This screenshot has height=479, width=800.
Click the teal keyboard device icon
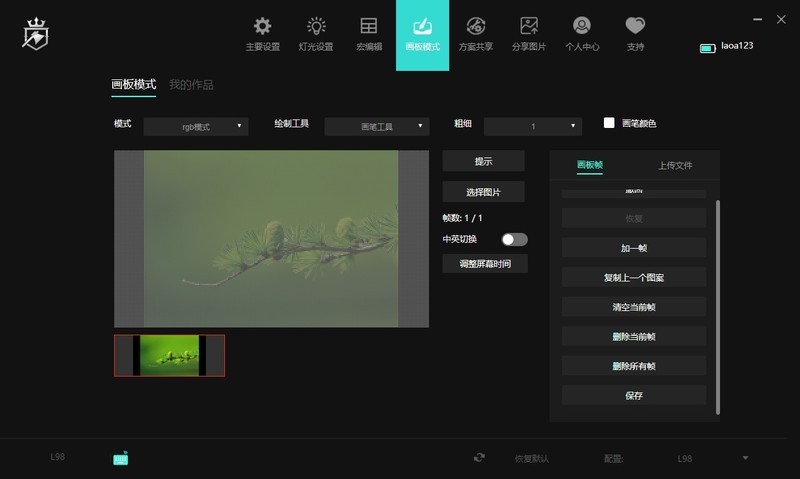(x=121, y=459)
